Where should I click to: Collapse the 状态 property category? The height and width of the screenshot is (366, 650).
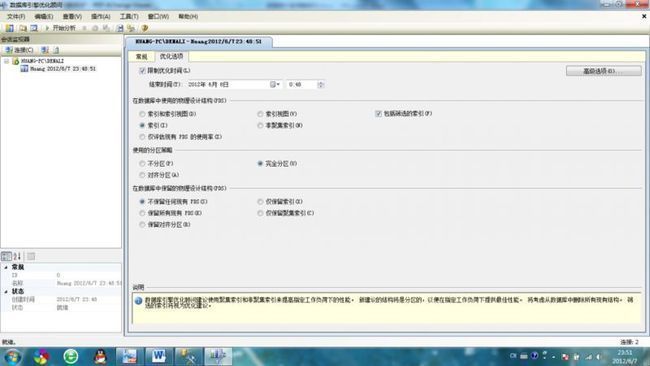[6, 291]
